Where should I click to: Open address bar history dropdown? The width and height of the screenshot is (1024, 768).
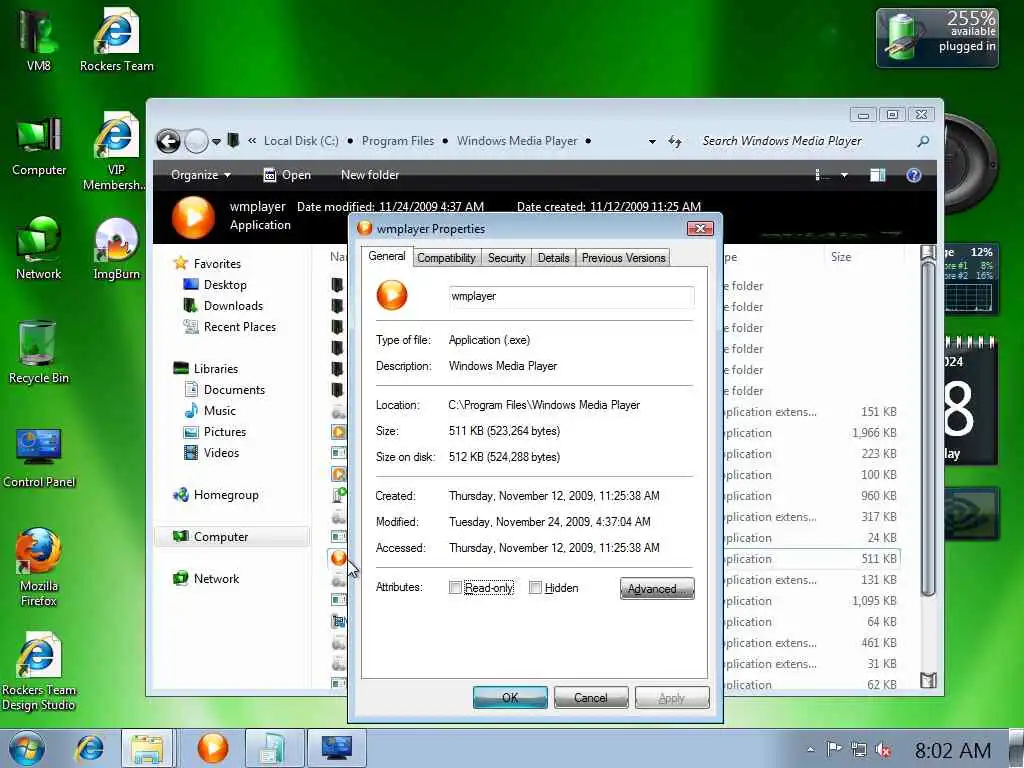click(x=652, y=142)
